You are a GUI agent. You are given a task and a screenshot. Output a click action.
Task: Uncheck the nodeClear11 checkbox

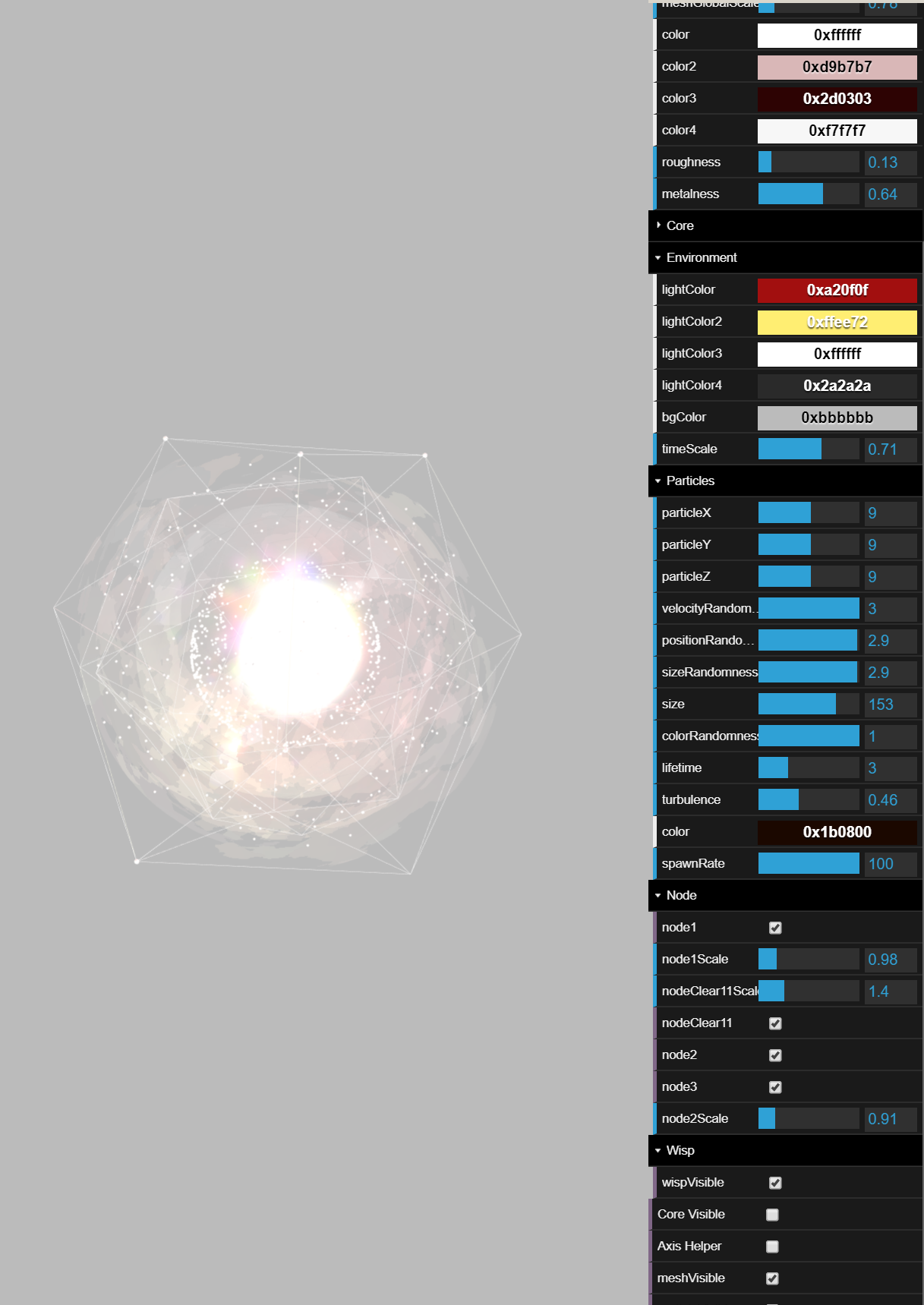tap(775, 1023)
